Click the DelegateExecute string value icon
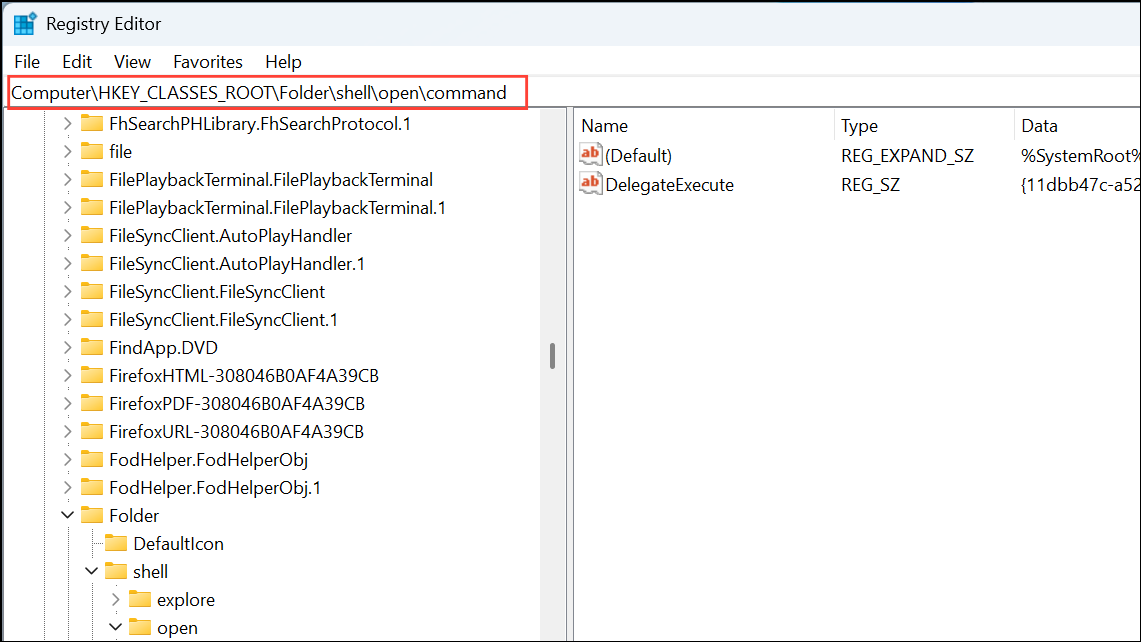 click(x=591, y=183)
